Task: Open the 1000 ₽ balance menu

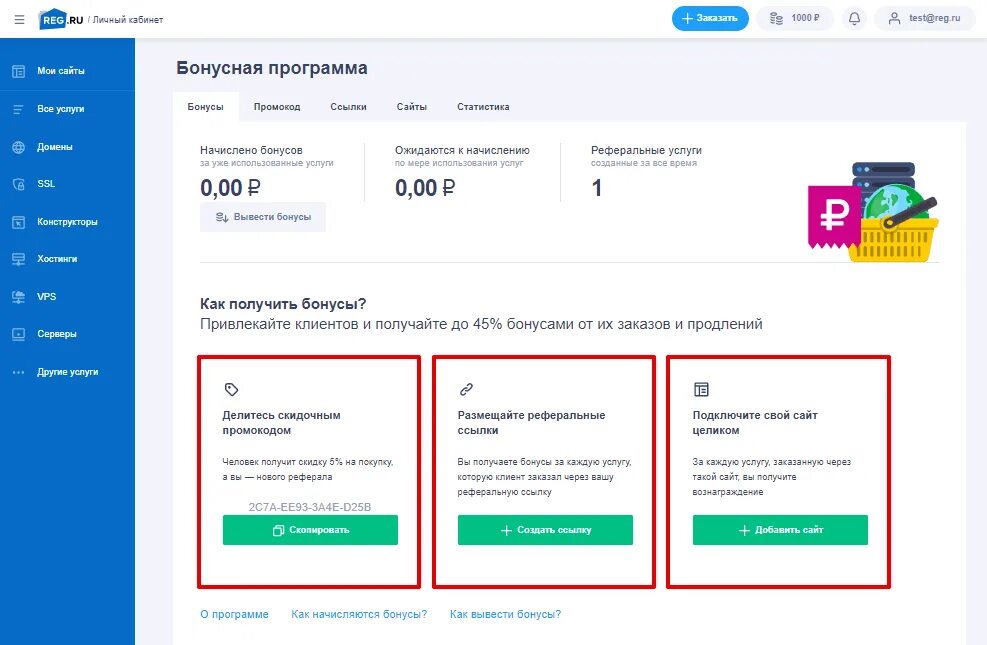Action: point(795,18)
